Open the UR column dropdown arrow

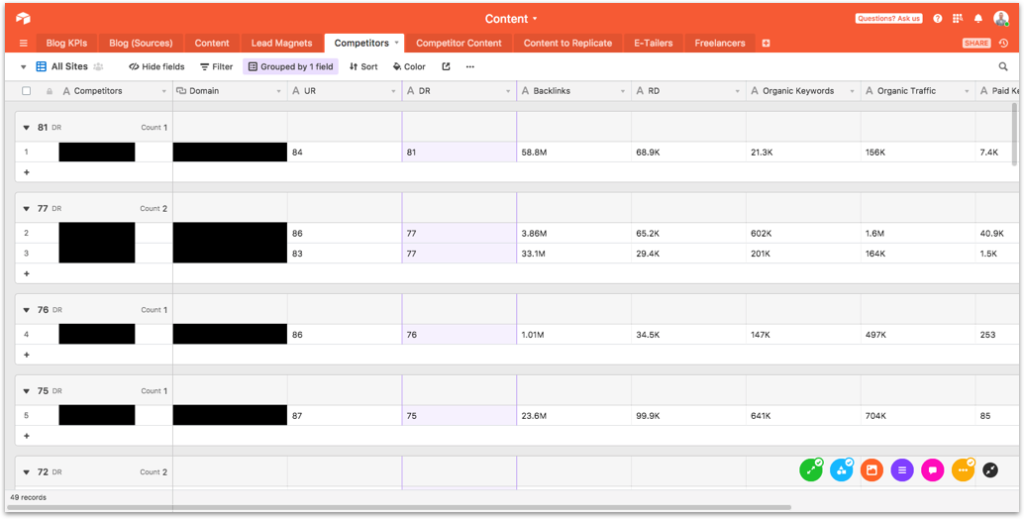tap(393, 91)
